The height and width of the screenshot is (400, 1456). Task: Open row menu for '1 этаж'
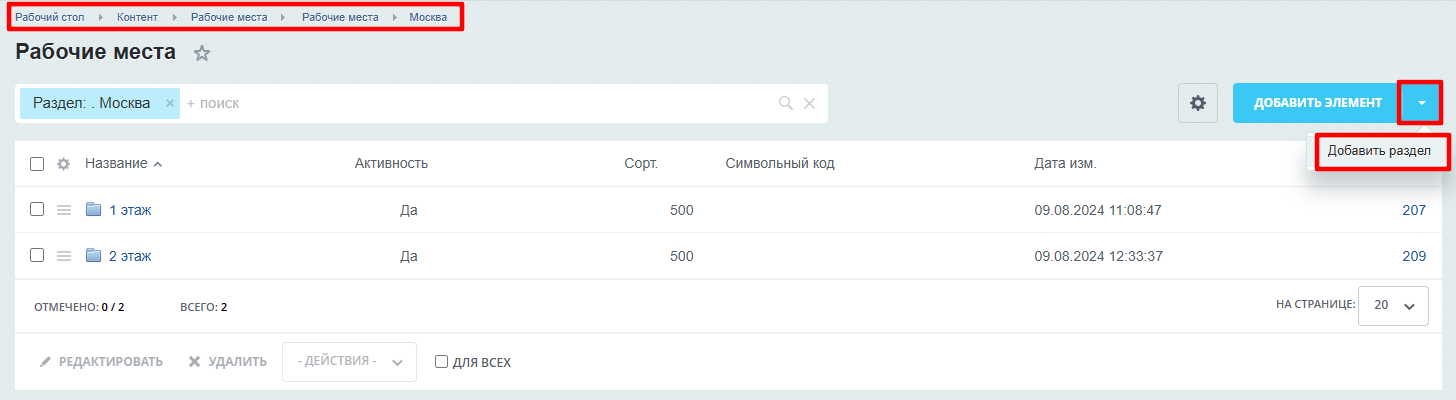64,210
